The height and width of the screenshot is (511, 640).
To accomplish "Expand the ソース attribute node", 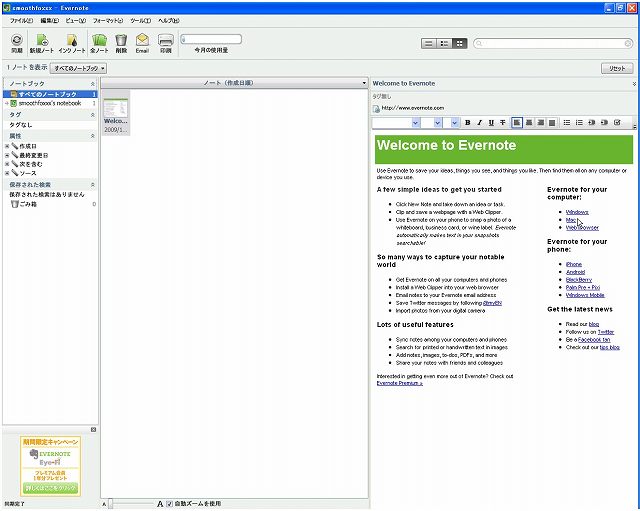I will 7,173.
